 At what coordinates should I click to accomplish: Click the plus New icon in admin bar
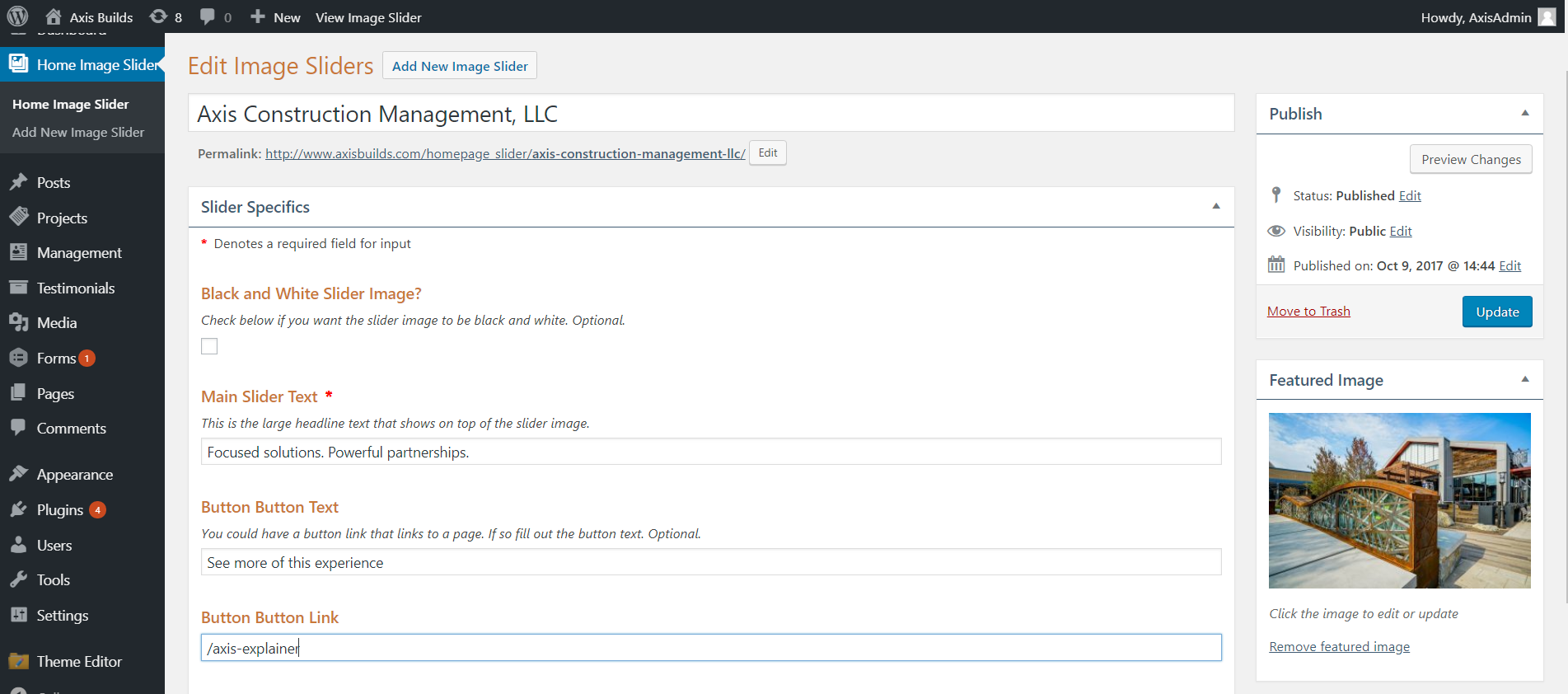click(258, 16)
